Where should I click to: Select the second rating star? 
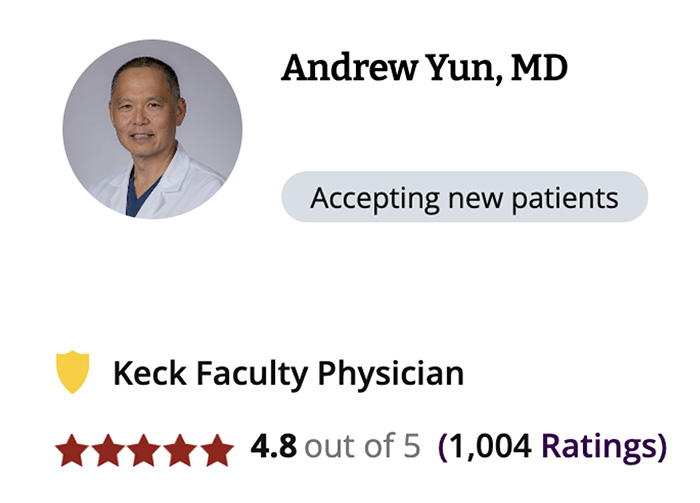[108, 450]
